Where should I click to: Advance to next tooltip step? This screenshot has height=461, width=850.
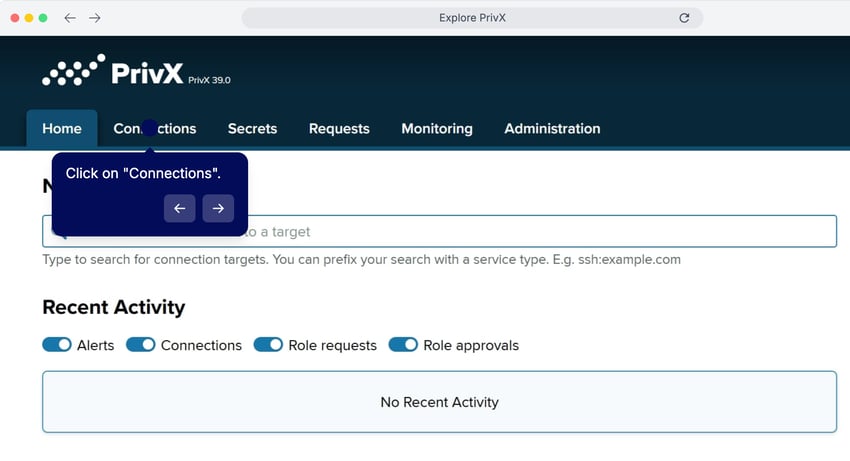coord(218,208)
